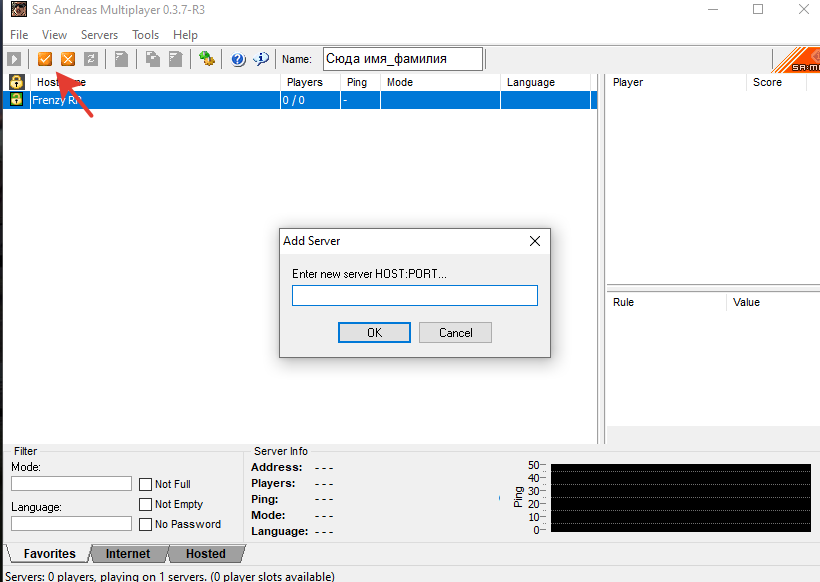Click the HOST:PORT input field
This screenshot has width=820, height=582.
click(415, 295)
